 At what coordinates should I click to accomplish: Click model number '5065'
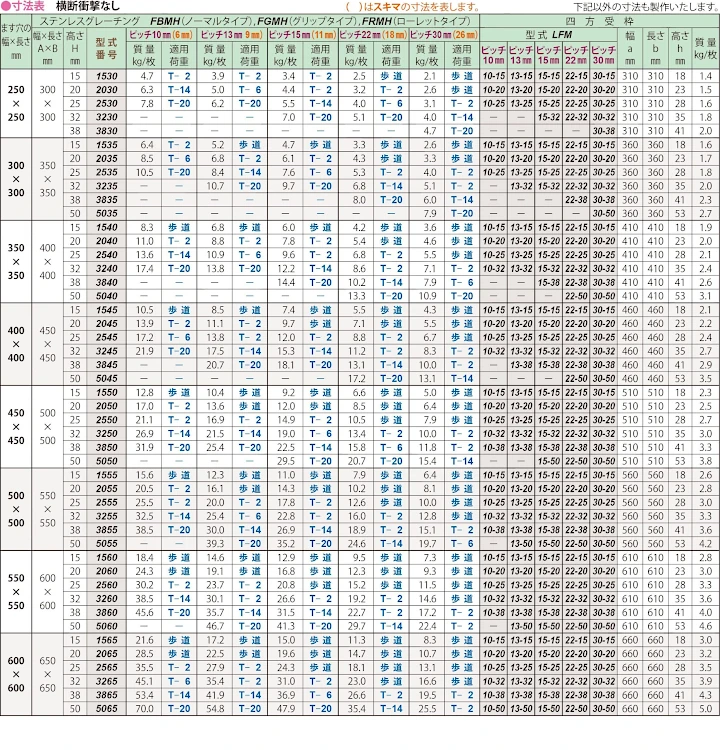(106, 708)
